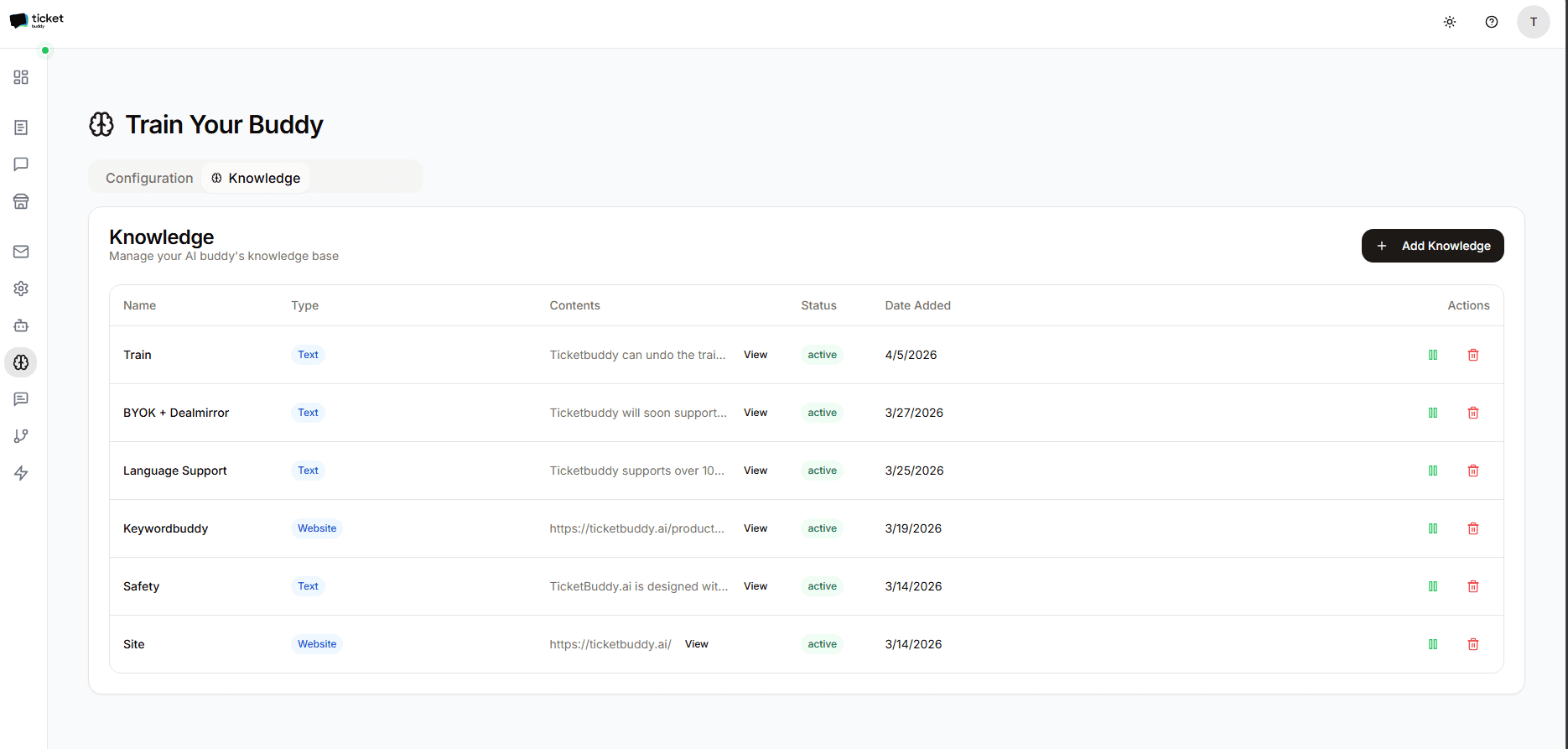Click the Website type badge for Keywordbuddy
The height and width of the screenshot is (749, 1568).
(317, 528)
